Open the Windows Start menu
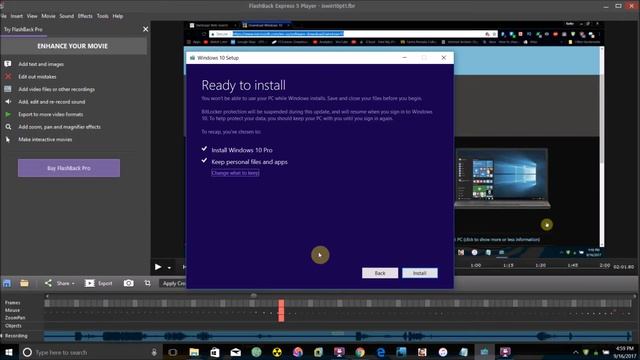Image resolution: width=640 pixels, height=360 pixels. point(8,352)
